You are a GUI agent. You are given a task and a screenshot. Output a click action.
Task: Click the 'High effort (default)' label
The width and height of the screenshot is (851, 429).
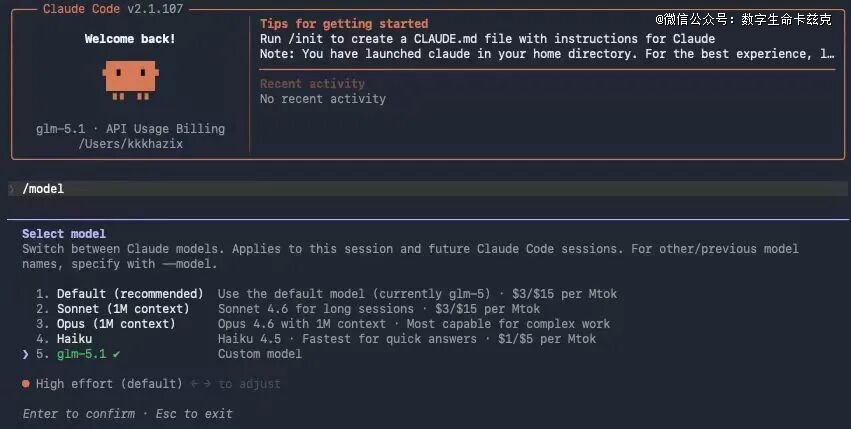[x=109, y=384]
